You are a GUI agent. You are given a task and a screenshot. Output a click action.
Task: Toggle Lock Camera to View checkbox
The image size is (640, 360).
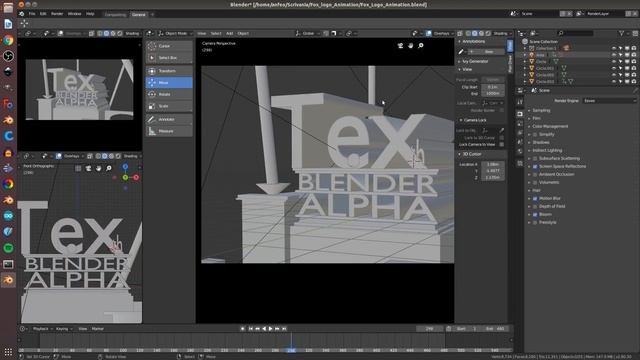(502, 144)
